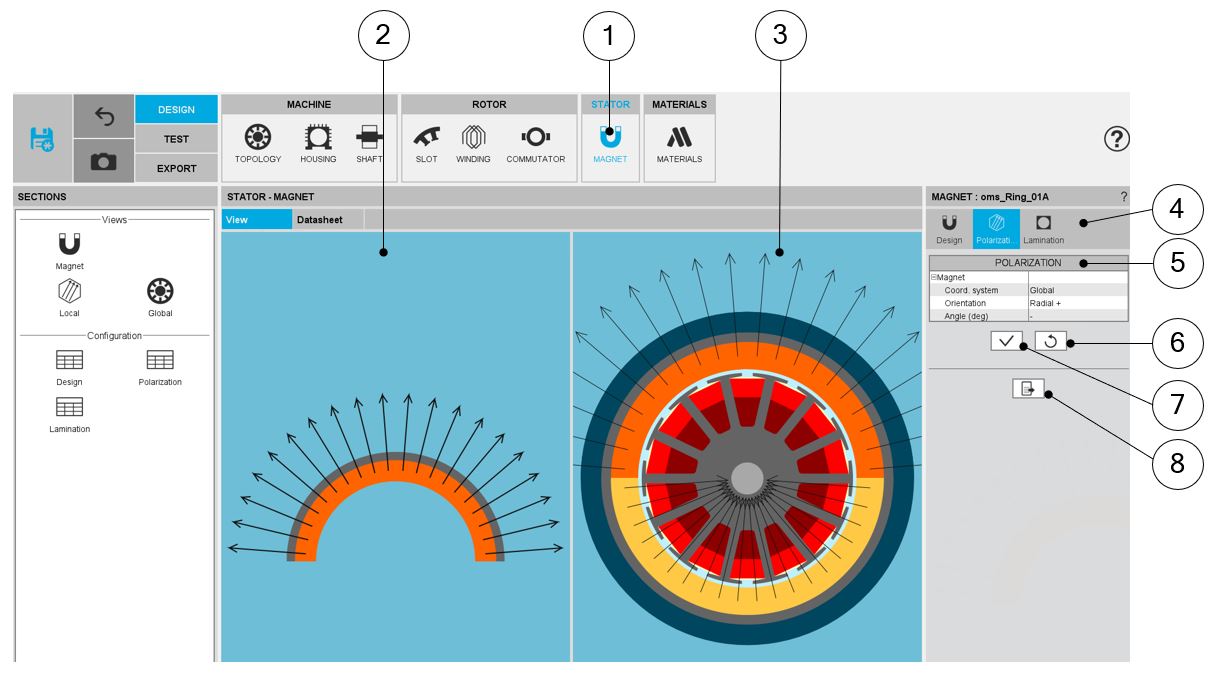Viewport: 1216px width, 679px height.
Task: Change the Orientation value Radial +
Action: (x=1076, y=303)
